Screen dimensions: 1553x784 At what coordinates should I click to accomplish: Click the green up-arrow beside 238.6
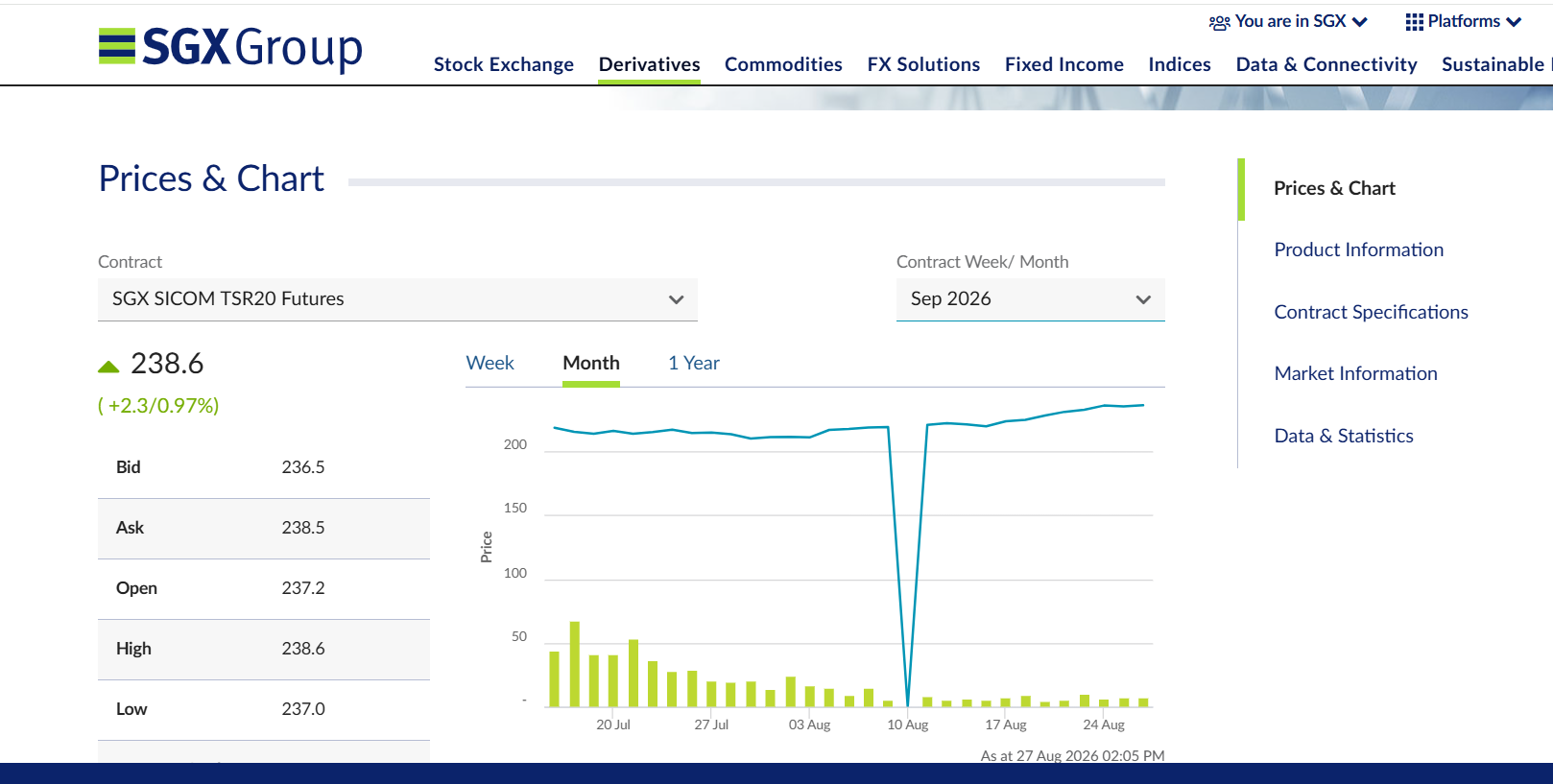(x=108, y=367)
